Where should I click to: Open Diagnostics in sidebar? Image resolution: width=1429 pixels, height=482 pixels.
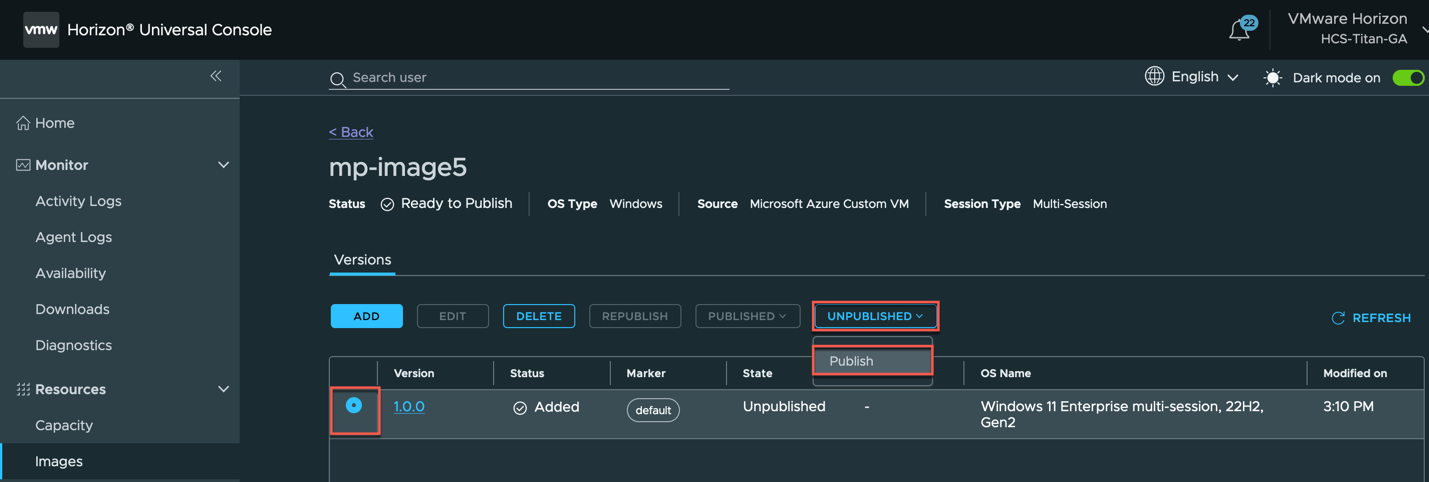73,345
